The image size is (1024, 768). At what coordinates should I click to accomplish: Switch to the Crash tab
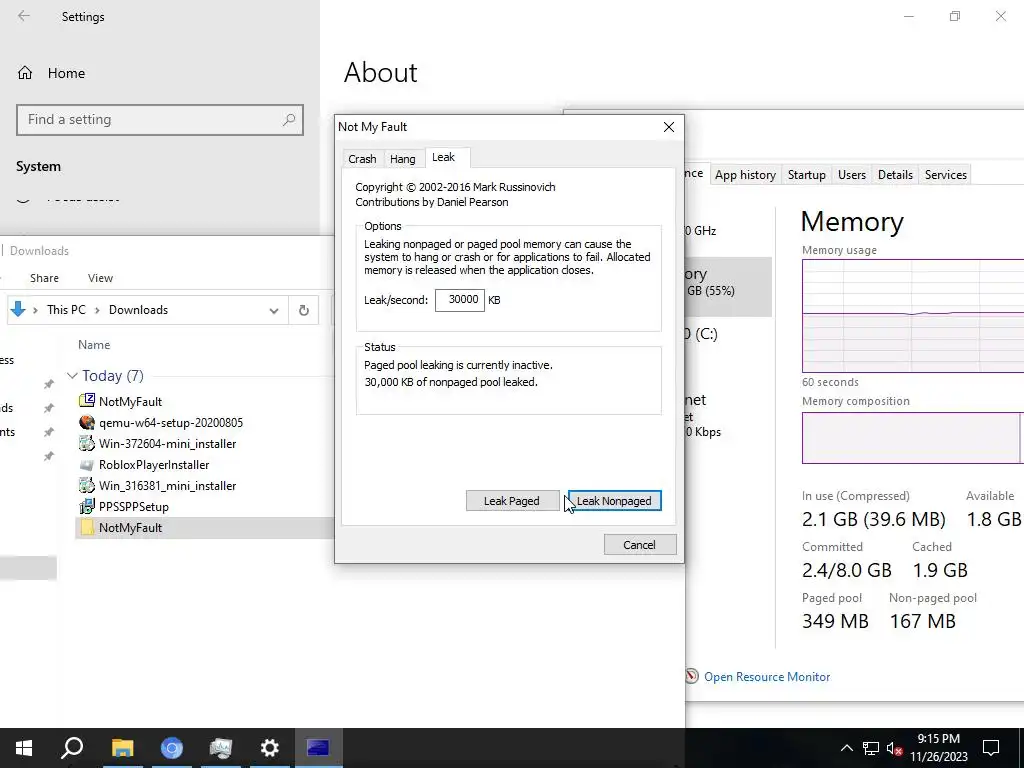(362, 159)
